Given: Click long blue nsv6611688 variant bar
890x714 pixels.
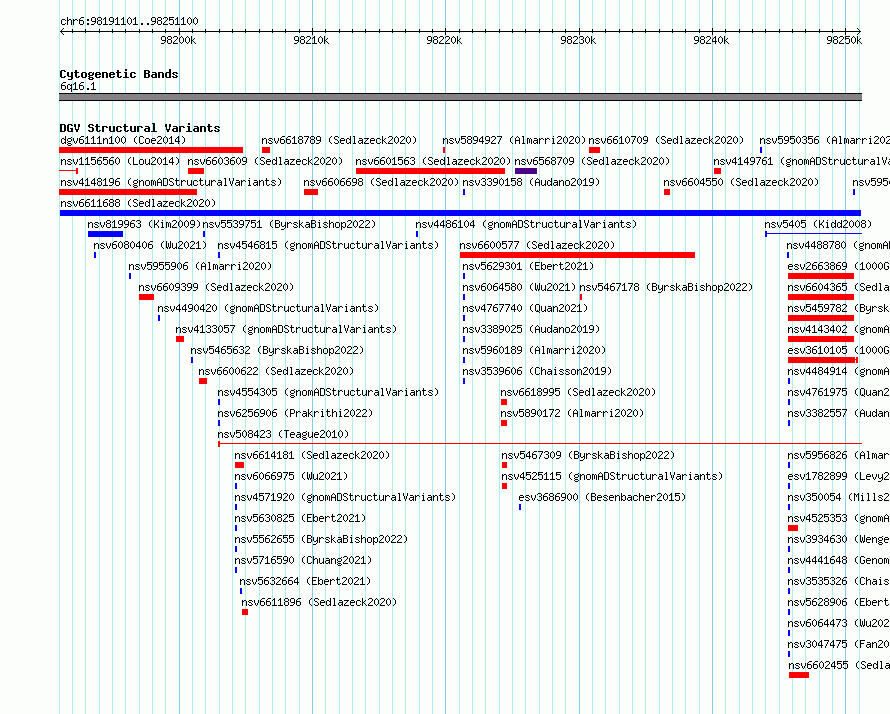Looking at the screenshot, I should (x=460, y=213).
